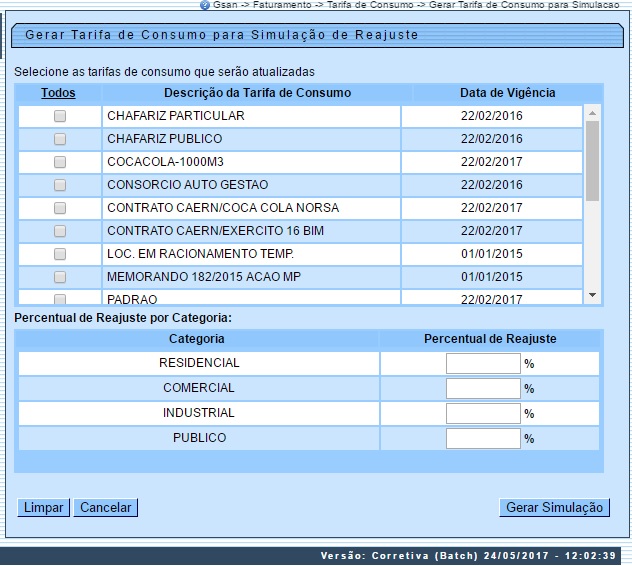
Task: Select CONTRATO CAERN/EXERCITO 16 BIM checkbox
Action: point(60,231)
